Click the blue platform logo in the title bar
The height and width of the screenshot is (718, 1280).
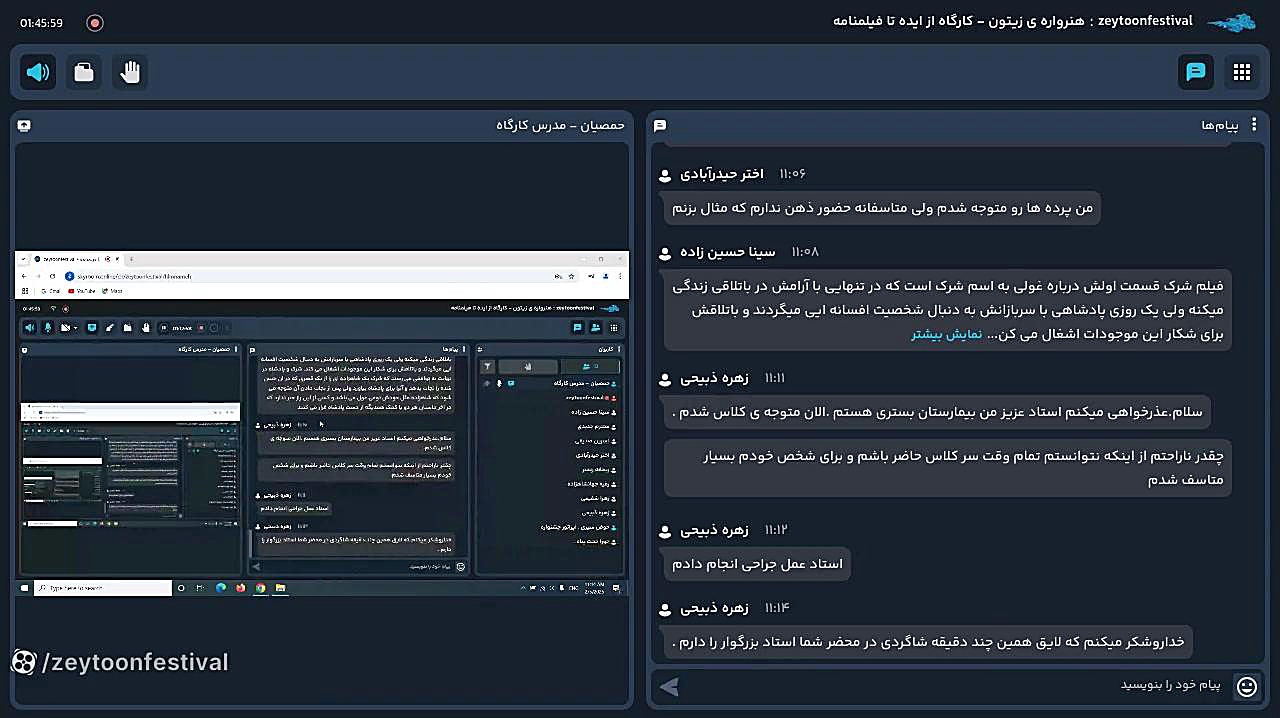1231,22
